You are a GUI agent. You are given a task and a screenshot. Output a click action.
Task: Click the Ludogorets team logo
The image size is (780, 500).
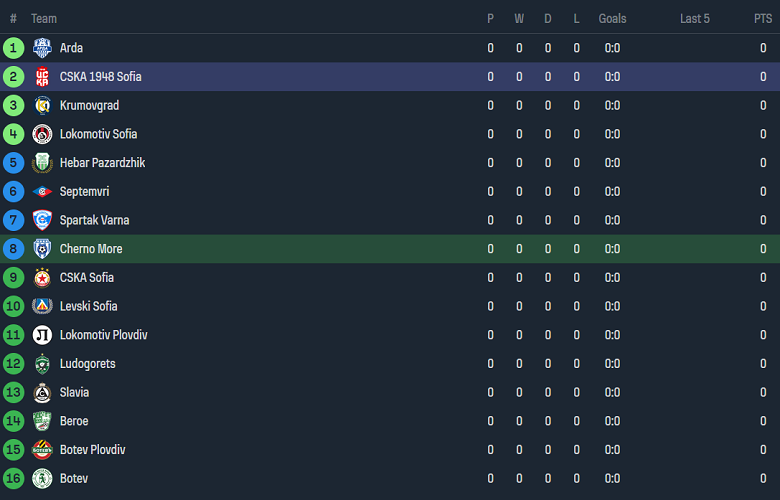coord(42,364)
